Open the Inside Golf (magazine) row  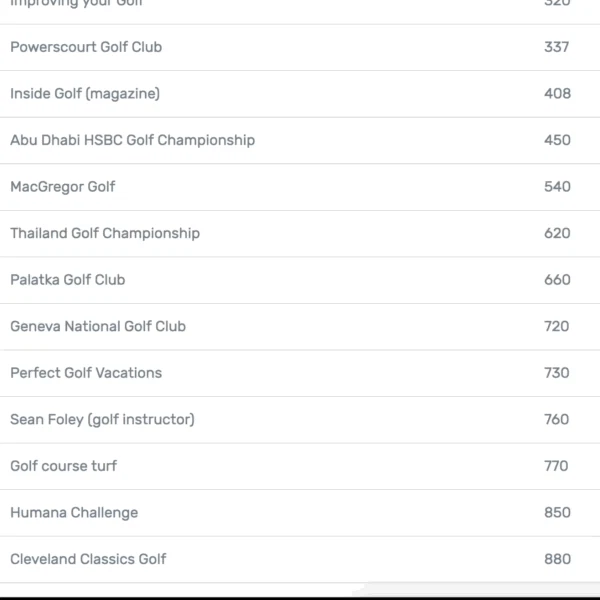pyautogui.click(x=85, y=94)
